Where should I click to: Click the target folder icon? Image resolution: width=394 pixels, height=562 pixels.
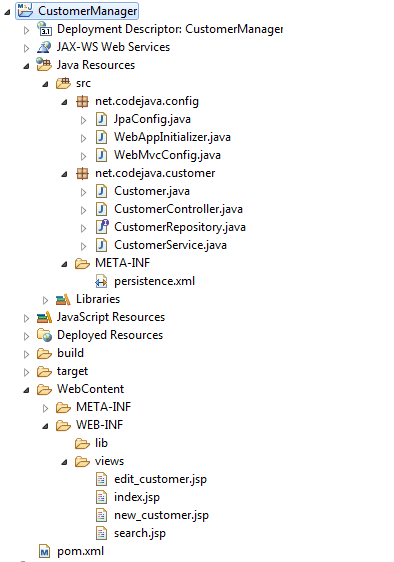point(44,372)
